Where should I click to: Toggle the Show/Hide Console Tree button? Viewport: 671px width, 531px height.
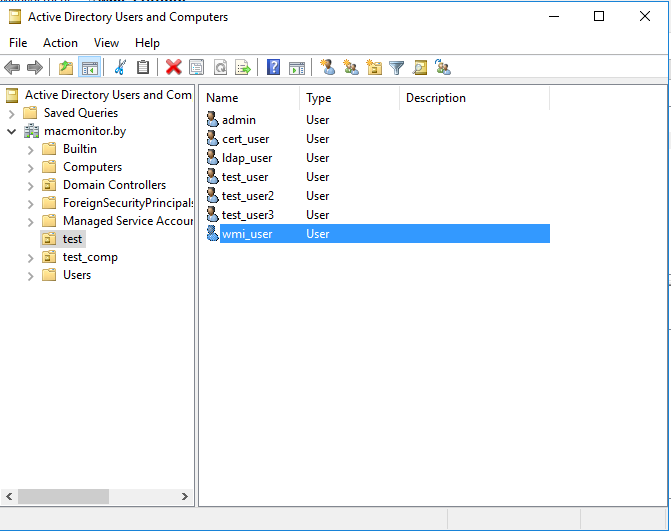(x=89, y=67)
